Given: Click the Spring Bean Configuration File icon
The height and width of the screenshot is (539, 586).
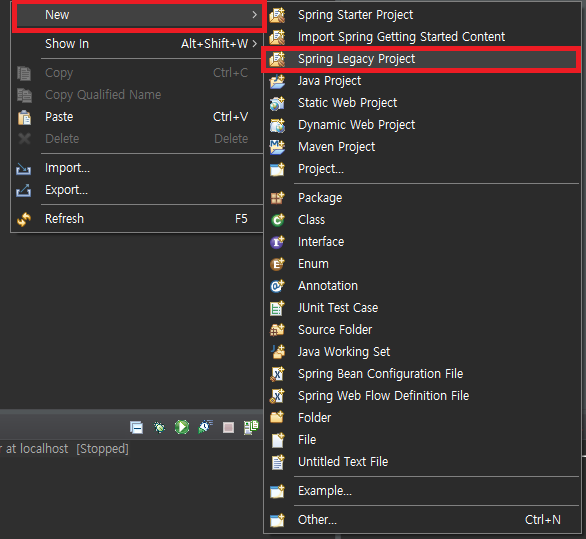Looking at the screenshot, I should (277, 374).
